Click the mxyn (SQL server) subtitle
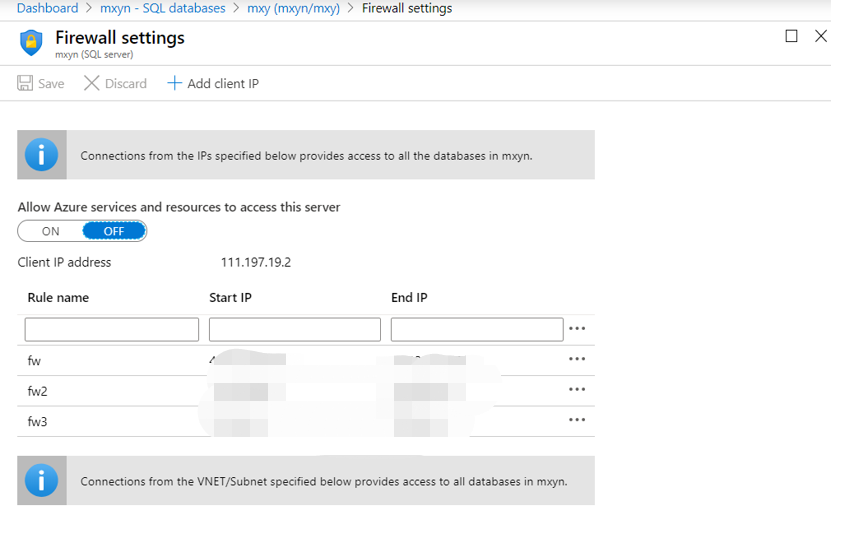The width and height of the screenshot is (866, 544). tap(94, 55)
